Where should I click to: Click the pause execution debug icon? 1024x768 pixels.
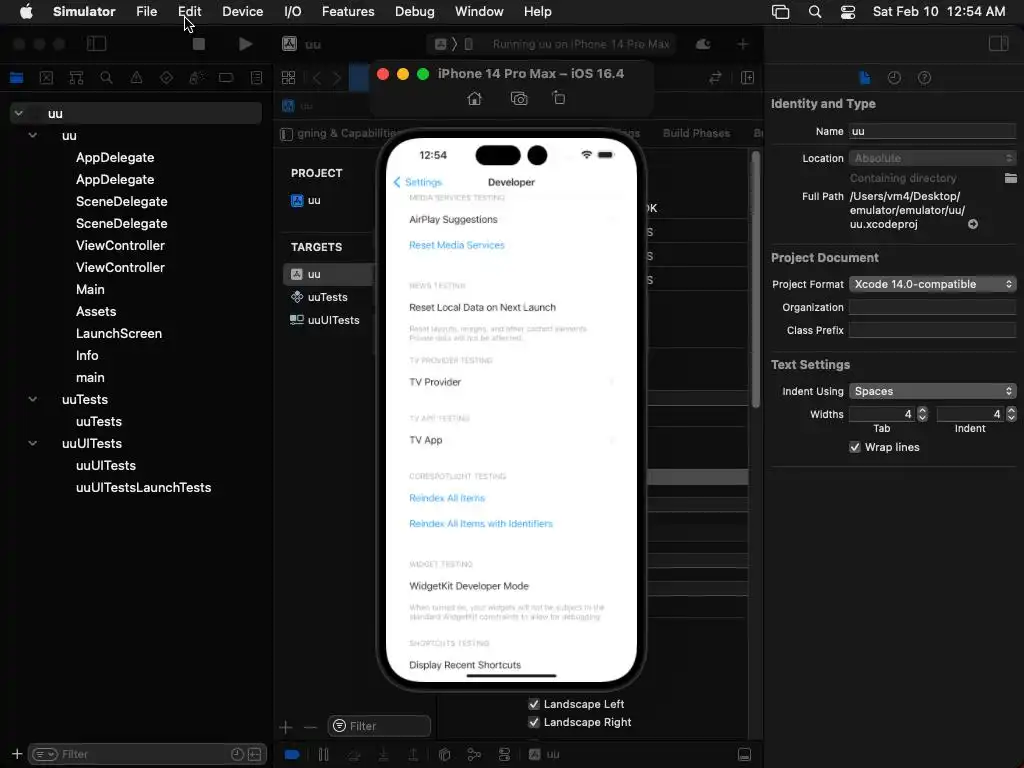point(323,754)
